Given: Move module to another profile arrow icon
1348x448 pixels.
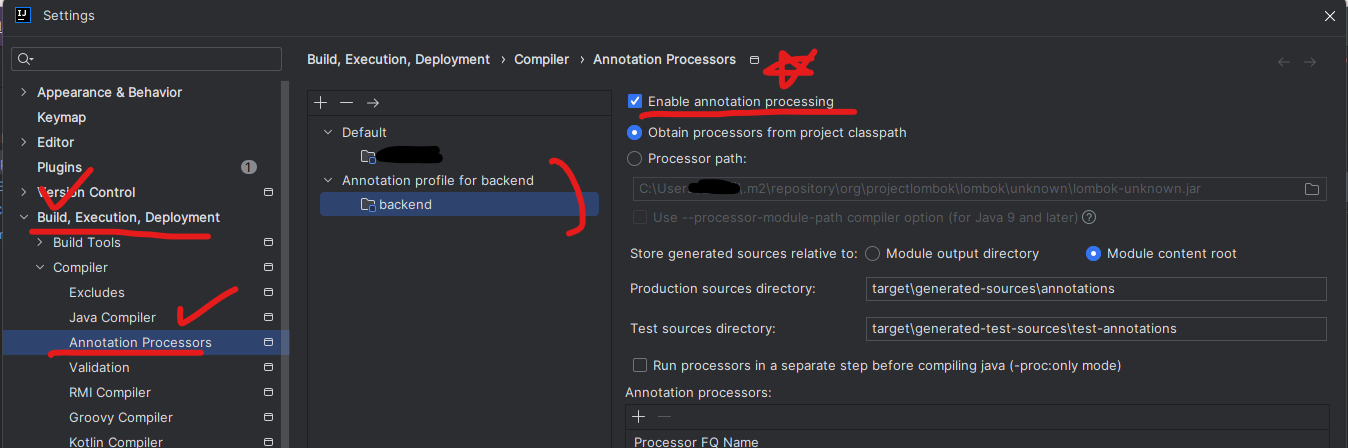Looking at the screenshot, I should pos(373,103).
